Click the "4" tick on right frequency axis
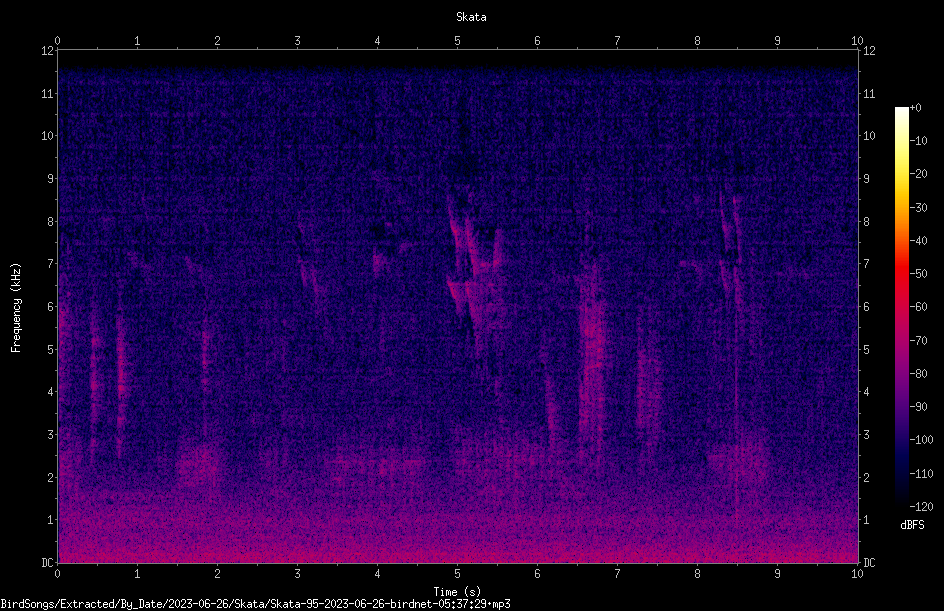 (x=867, y=392)
